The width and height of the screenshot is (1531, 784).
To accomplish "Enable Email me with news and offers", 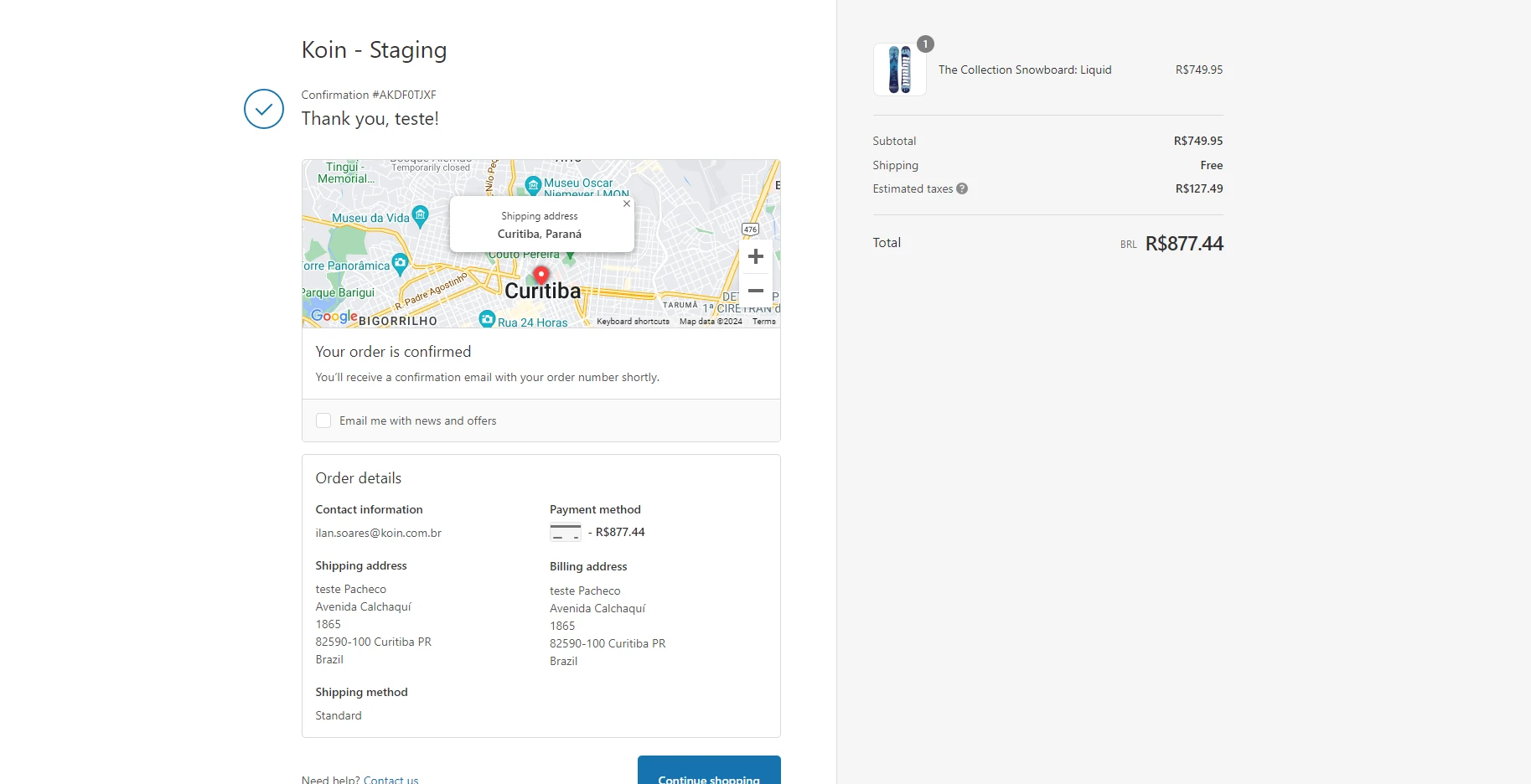I will tap(323, 420).
